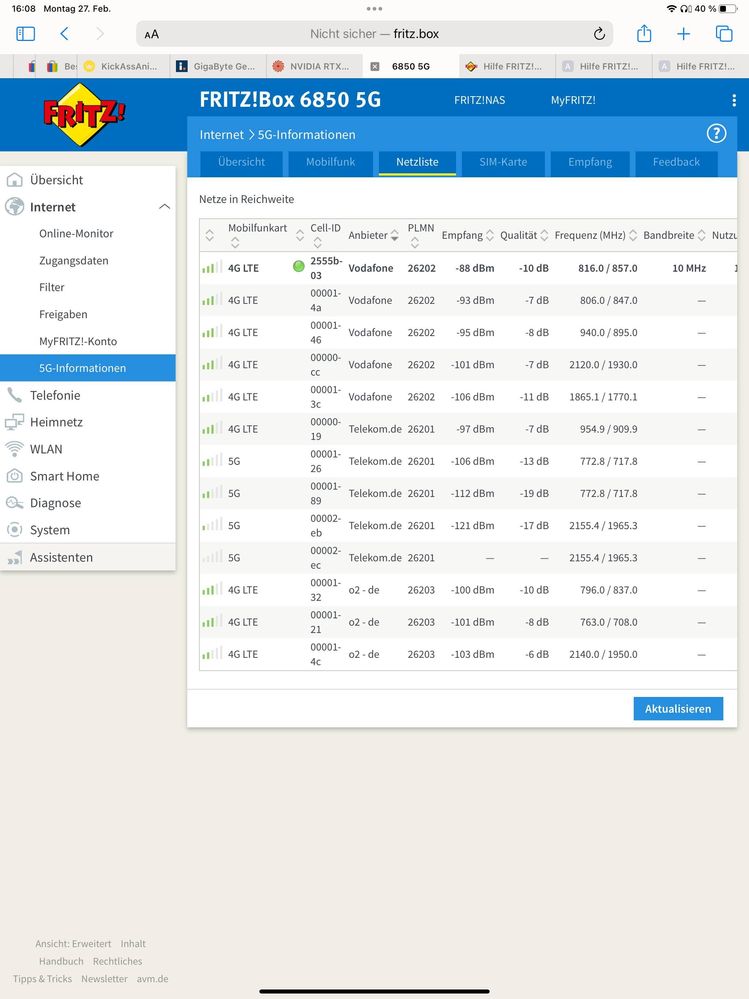This screenshot has width=749, height=999.
Task: Click signal bars icon of -93 dBm Vodafone row
Action: [211, 299]
